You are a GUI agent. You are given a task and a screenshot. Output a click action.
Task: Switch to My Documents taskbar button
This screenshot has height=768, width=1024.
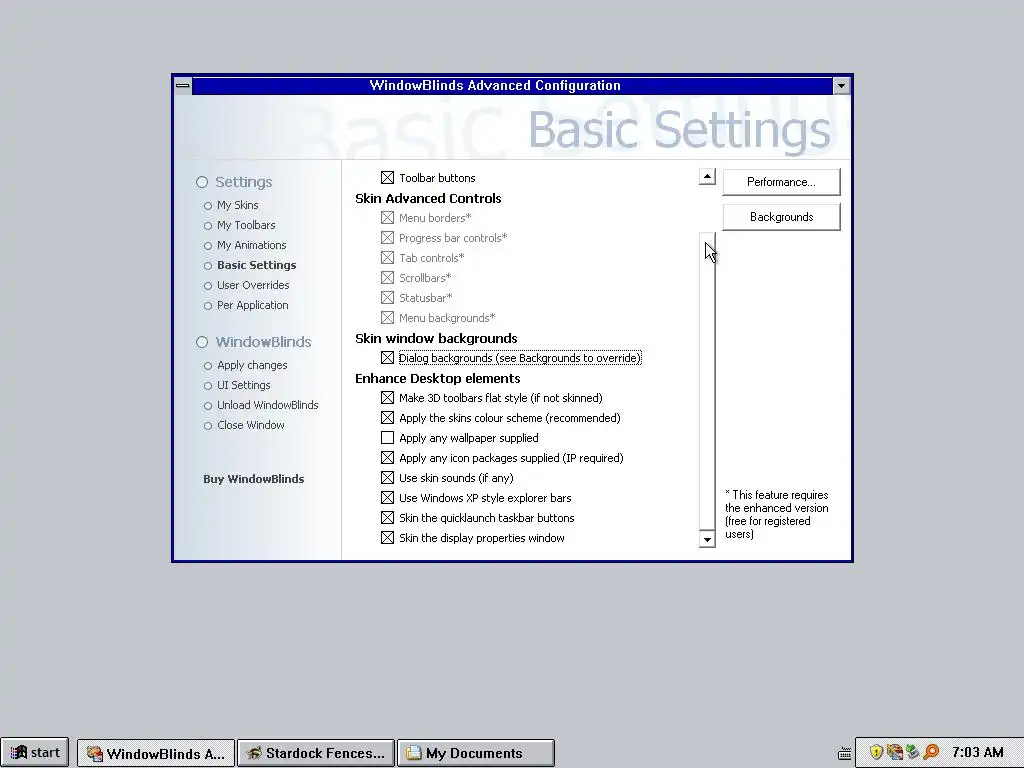tap(475, 753)
